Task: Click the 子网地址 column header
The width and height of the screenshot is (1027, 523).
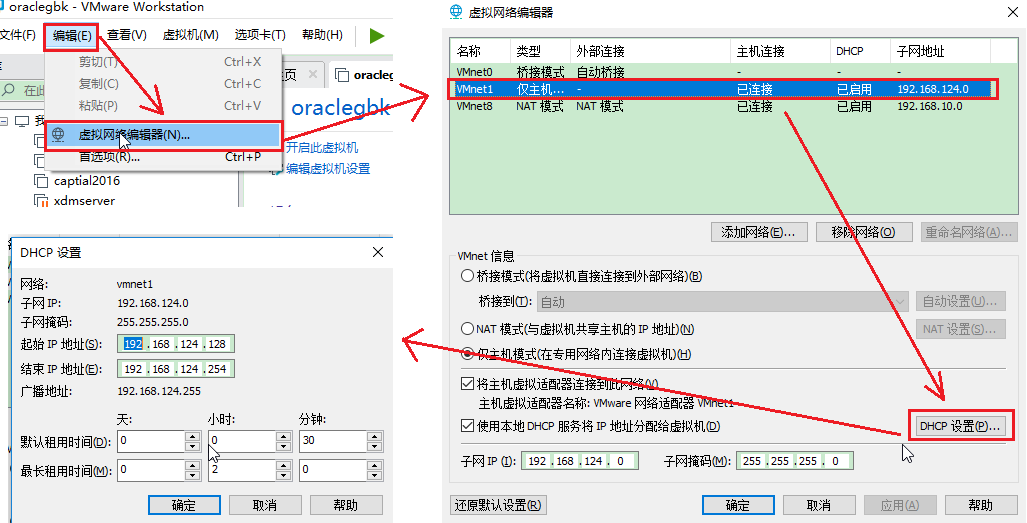Action: (940, 51)
